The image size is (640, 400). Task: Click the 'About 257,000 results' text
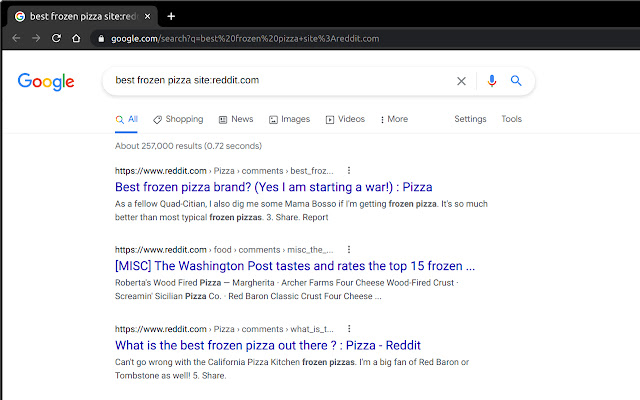coord(188,146)
